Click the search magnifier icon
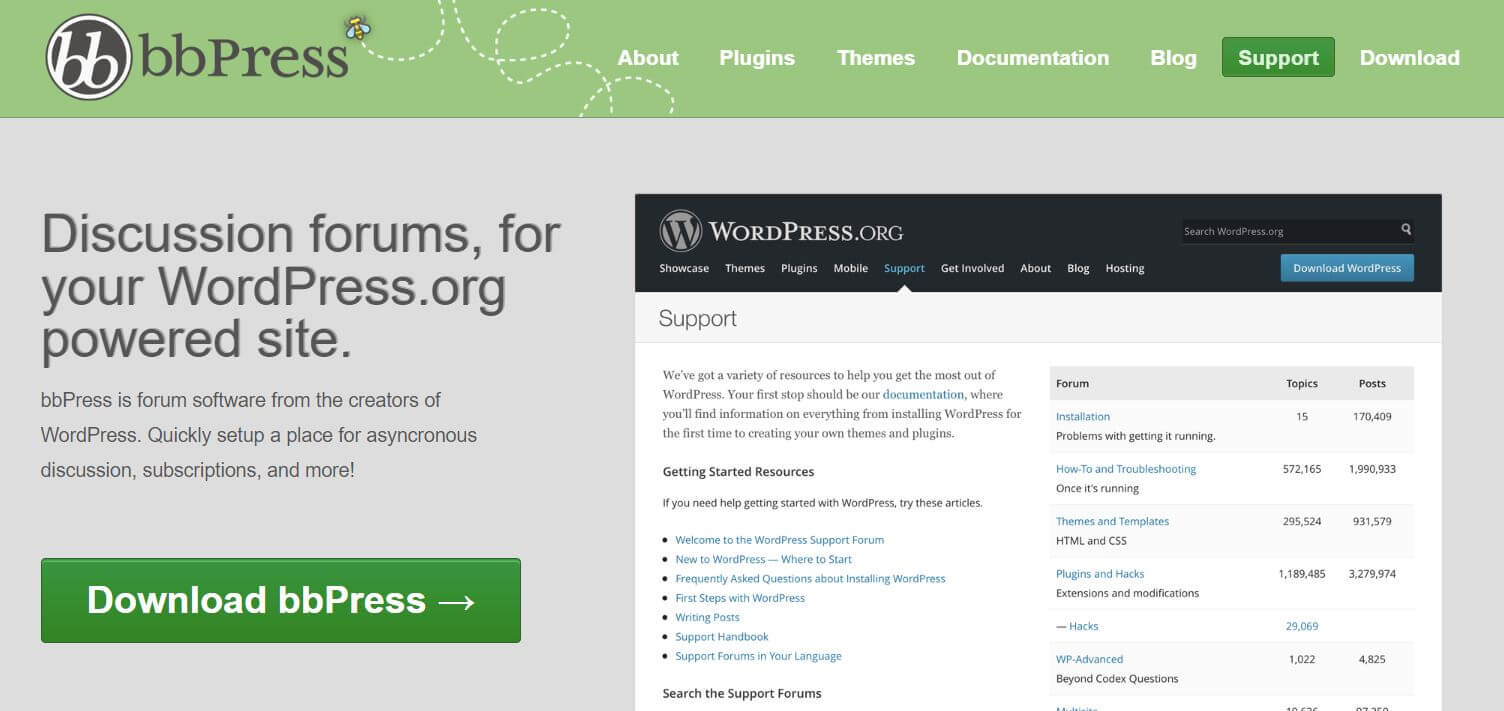 click(1406, 230)
